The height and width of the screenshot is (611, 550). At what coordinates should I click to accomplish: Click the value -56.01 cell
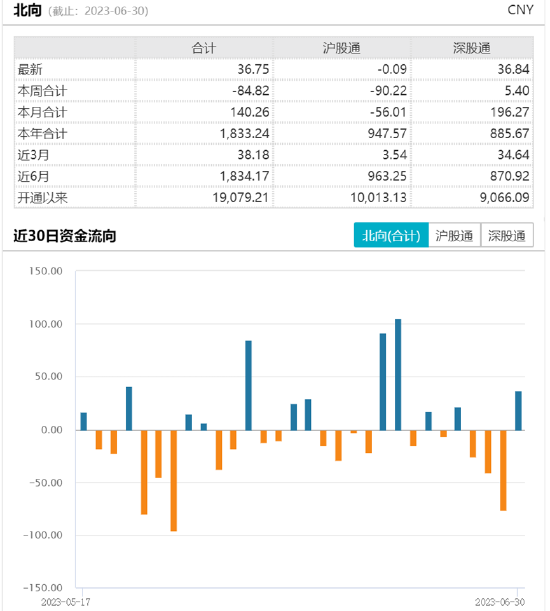(x=389, y=112)
